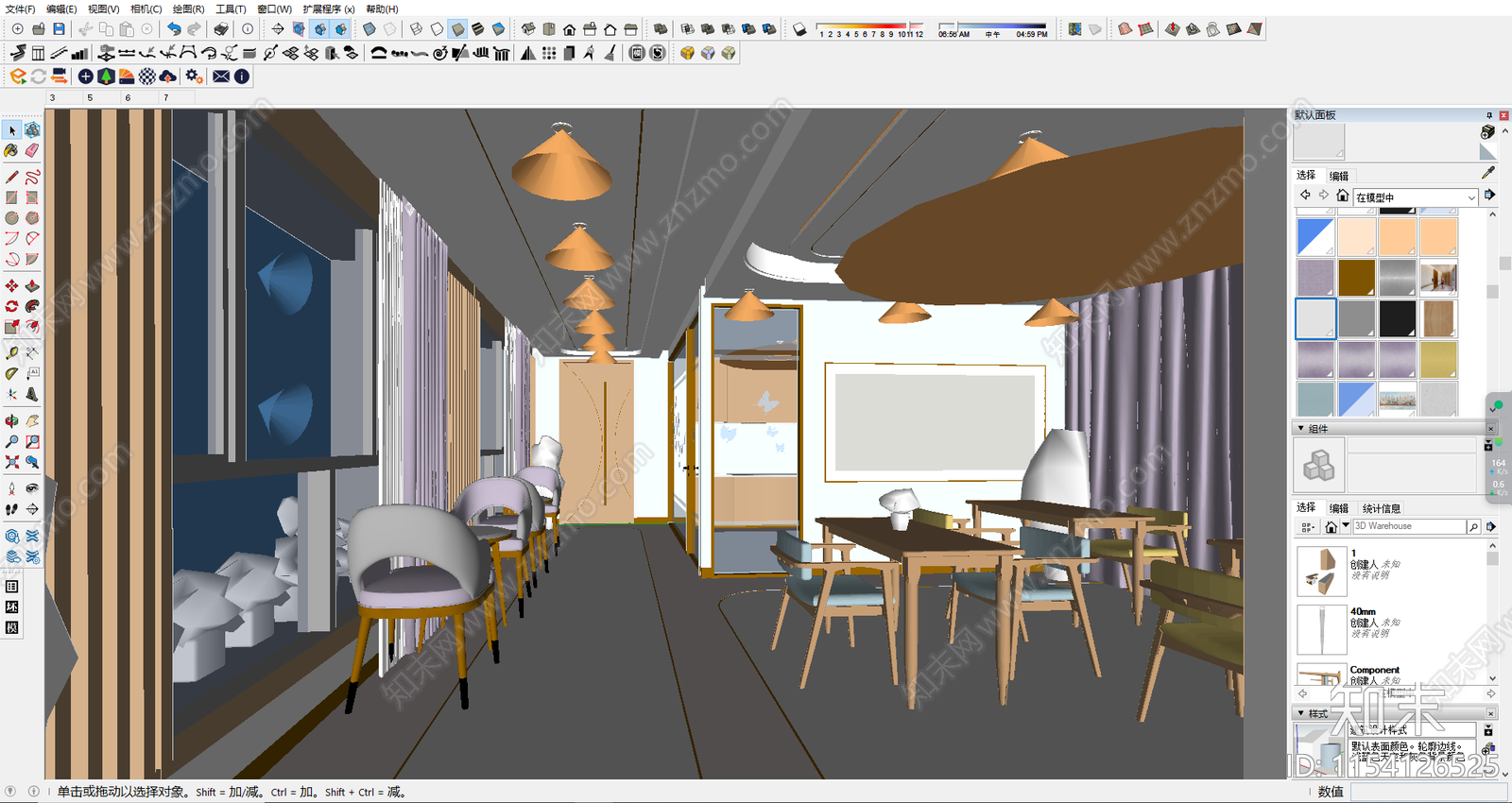1512x803 pixels.
Task: Click the 3D Warehouse search button
Action: click(1473, 526)
